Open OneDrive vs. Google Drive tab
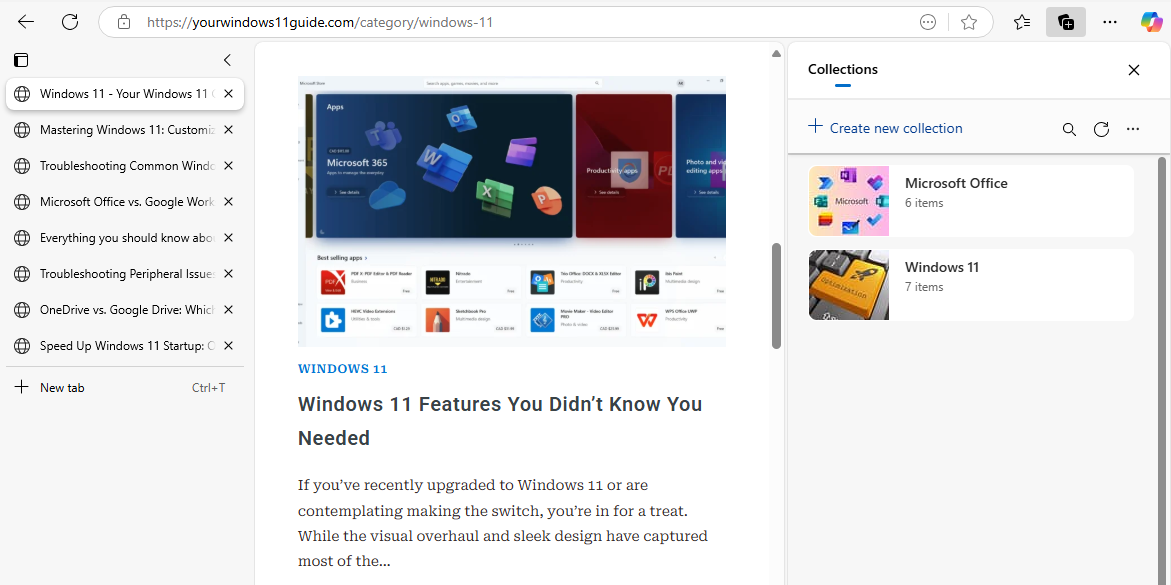This screenshot has width=1171, height=585. point(125,310)
